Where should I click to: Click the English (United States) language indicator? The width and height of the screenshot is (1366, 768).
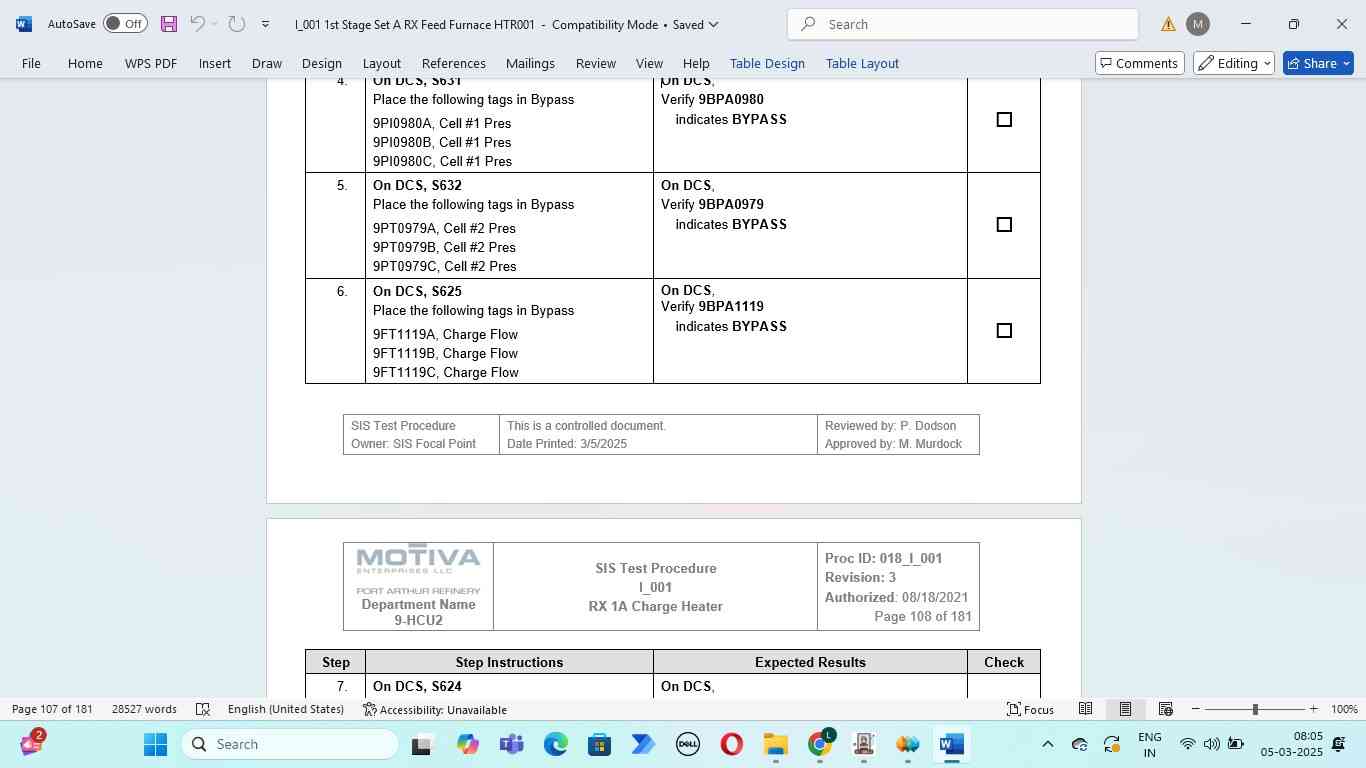coord(286,709)
